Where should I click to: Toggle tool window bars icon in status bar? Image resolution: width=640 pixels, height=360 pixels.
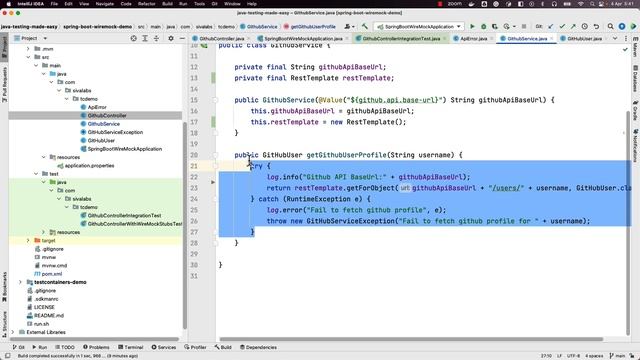[7, 356]
